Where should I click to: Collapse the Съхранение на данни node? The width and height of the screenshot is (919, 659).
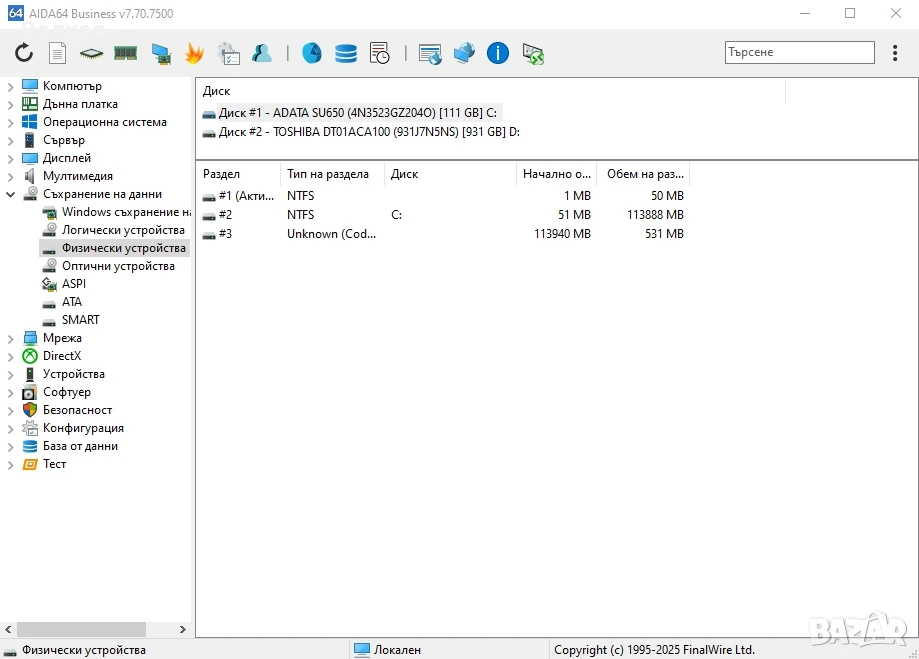click(x=10, y=195)
